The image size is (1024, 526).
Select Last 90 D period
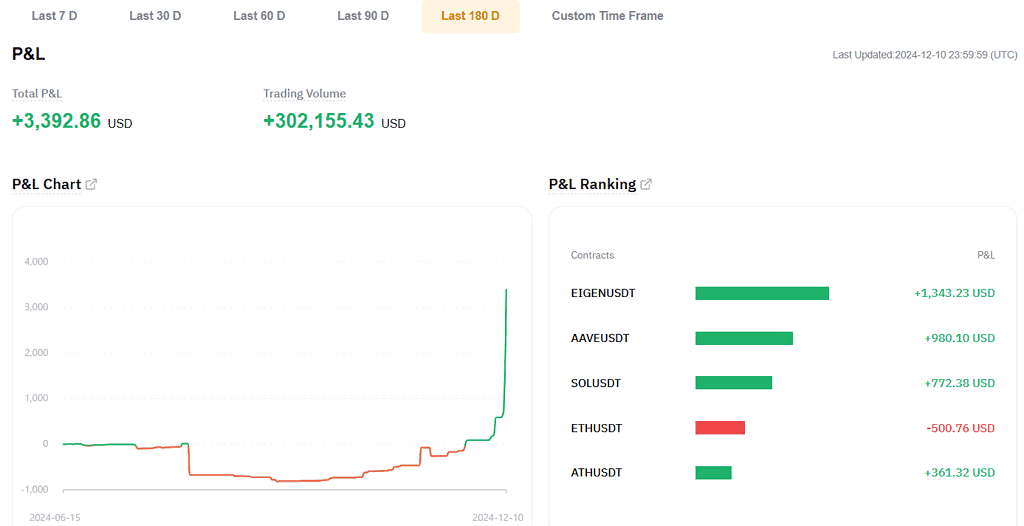[363, 16]
